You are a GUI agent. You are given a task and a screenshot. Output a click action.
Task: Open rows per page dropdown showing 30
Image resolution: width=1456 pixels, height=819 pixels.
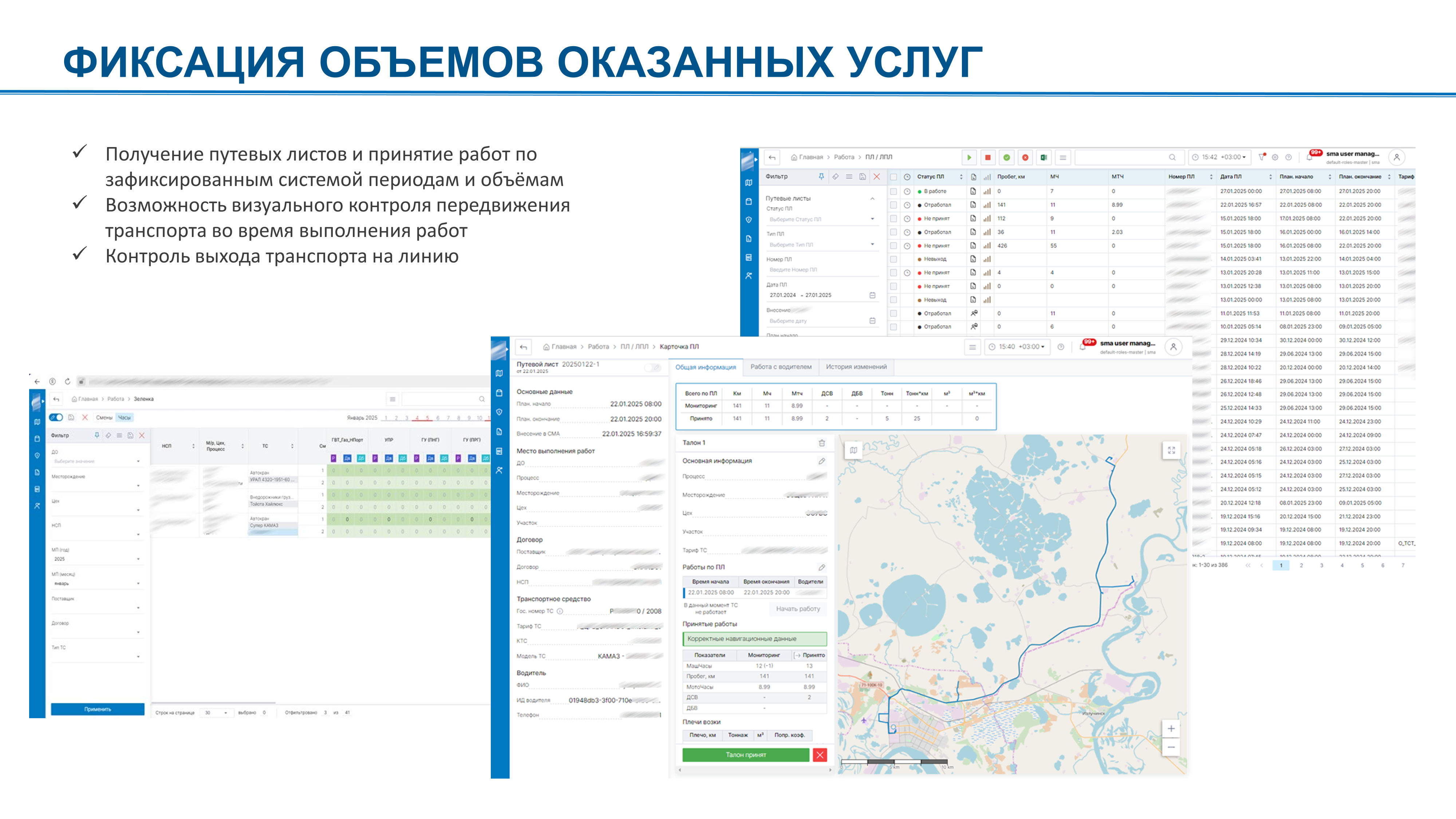217,713
